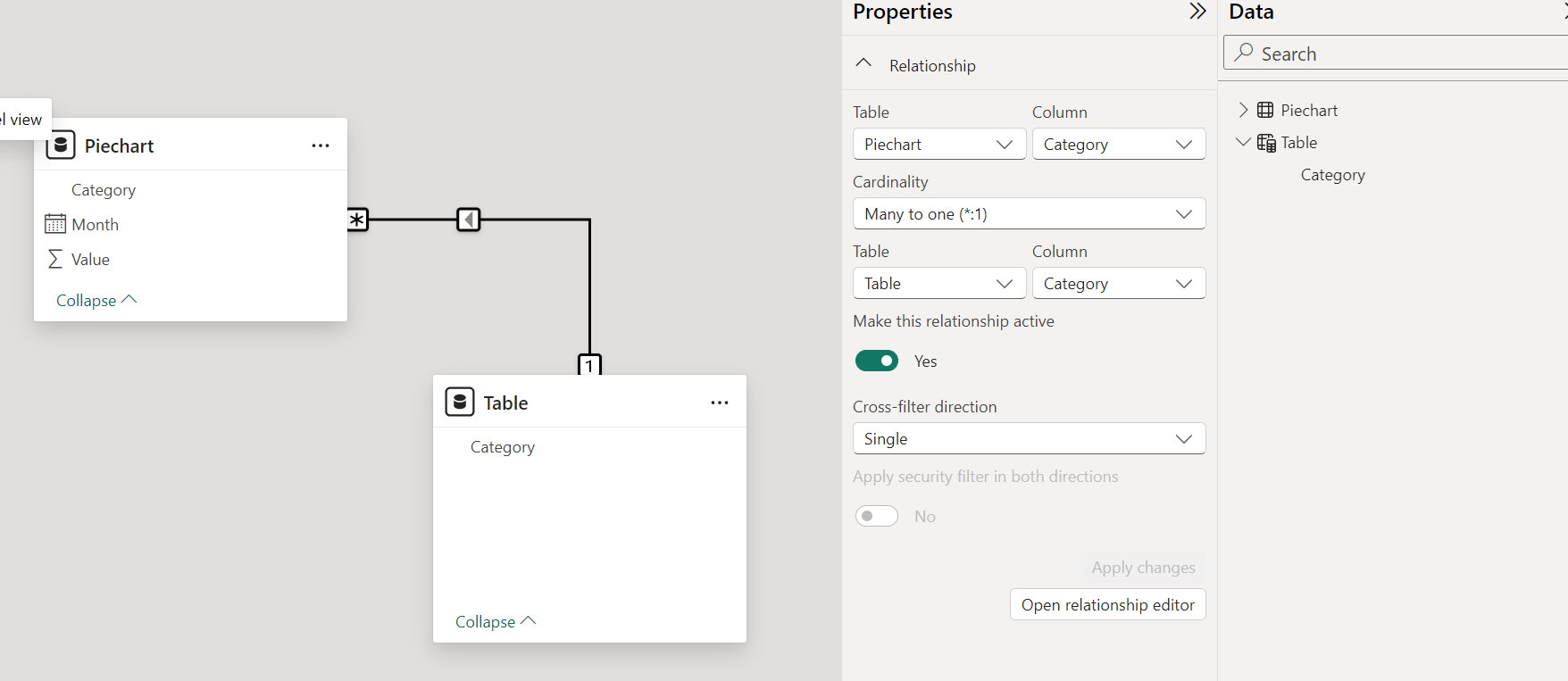This screenshot has height=681, width=1568.
Task: Open the Column dropdown beside the second Table dropdown
Action: pyautogui.click(x=1119, y=283)
